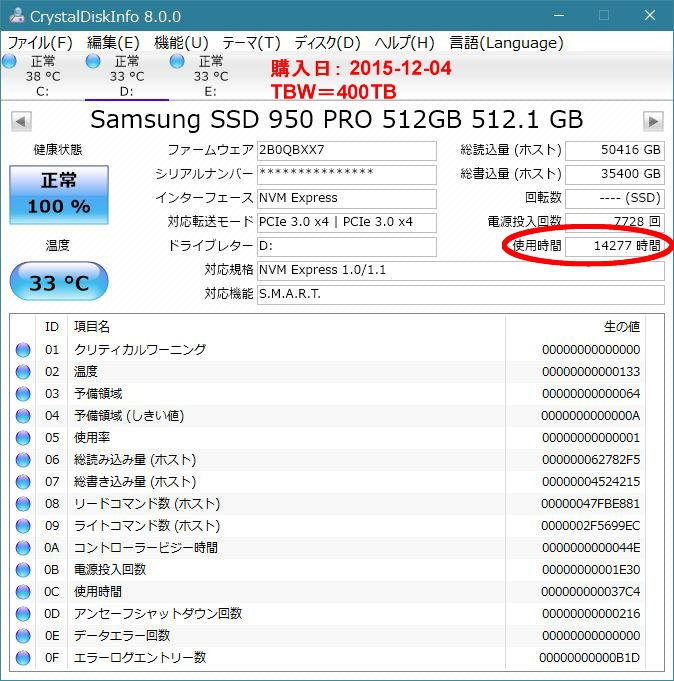The width and height of the screenshot is (674, 681).
Task: Click raw value 0000002F5699EC
Action: click(591, 526)
